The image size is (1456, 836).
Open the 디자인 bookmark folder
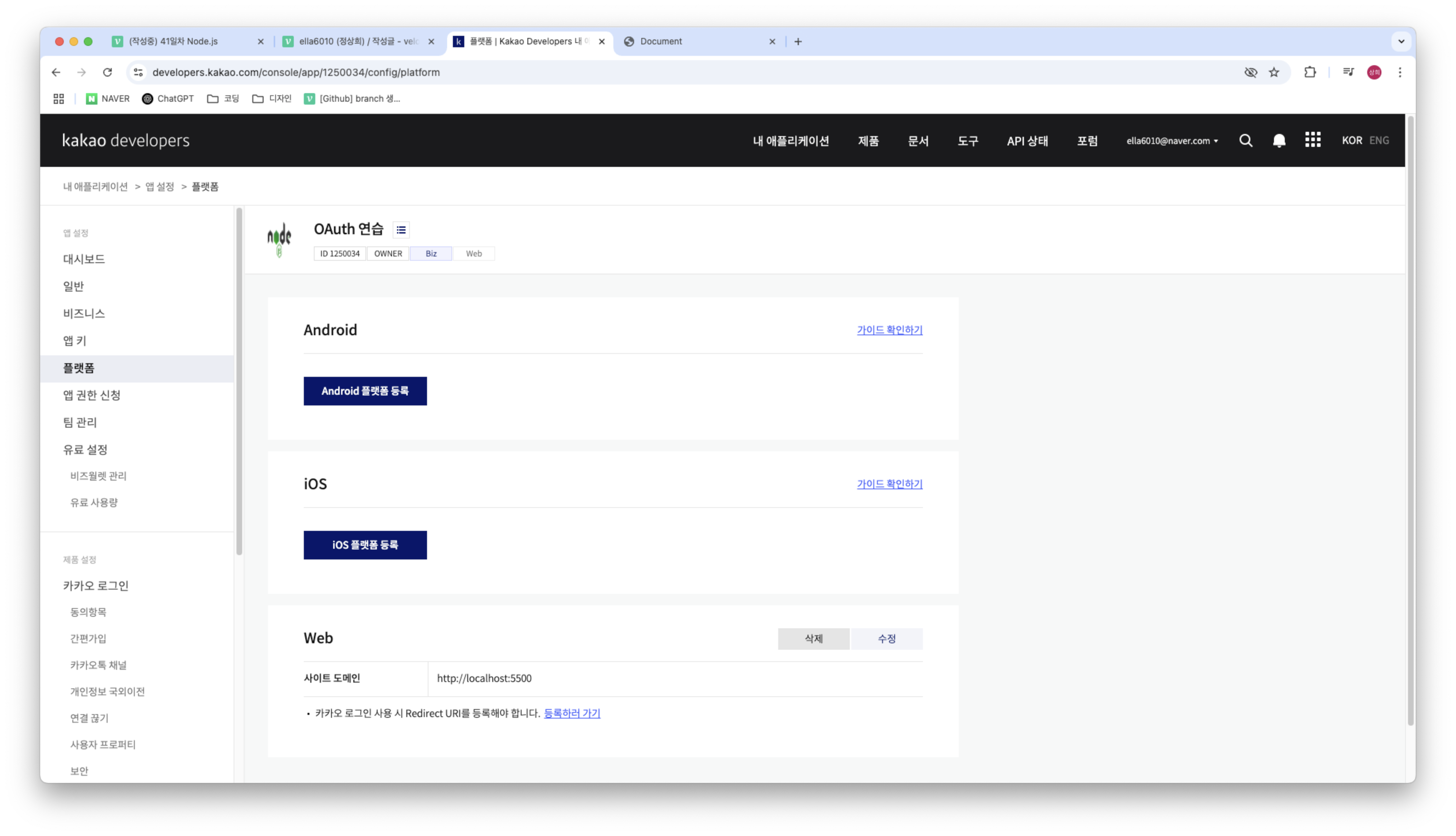272,99
